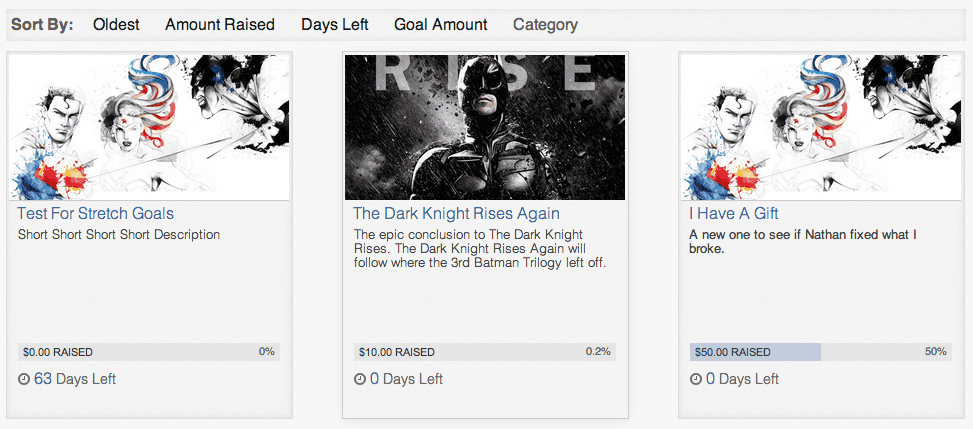The width and height of the screenshot is (973, 429).
Task: Click Test For Stretch Goals superhero thumbnail
Action: [x=150, y=127]
